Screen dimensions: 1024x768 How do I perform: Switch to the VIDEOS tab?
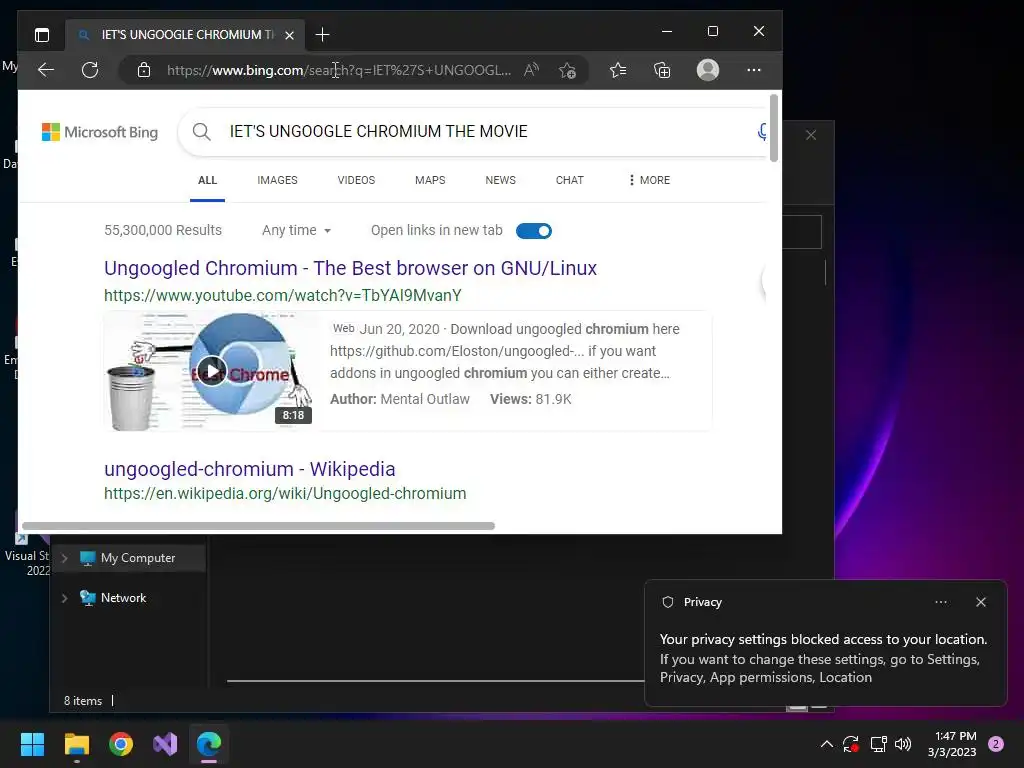click(357, 180)
